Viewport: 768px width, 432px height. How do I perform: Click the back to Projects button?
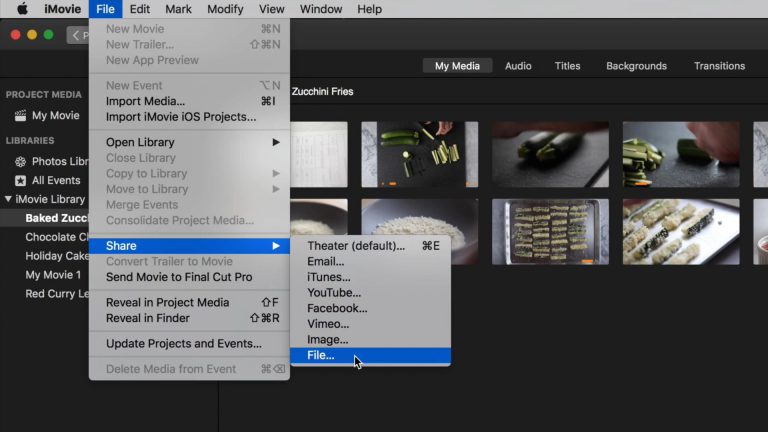point(78,35)
